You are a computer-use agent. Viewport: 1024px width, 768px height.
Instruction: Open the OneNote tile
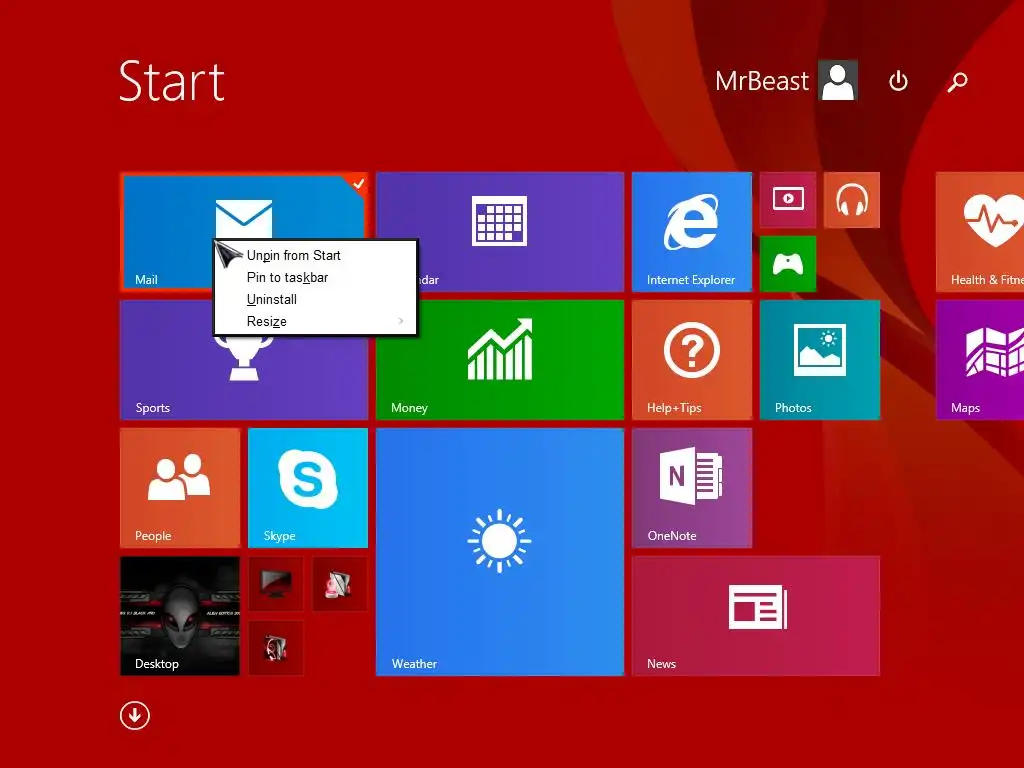(x=692, y=488)
